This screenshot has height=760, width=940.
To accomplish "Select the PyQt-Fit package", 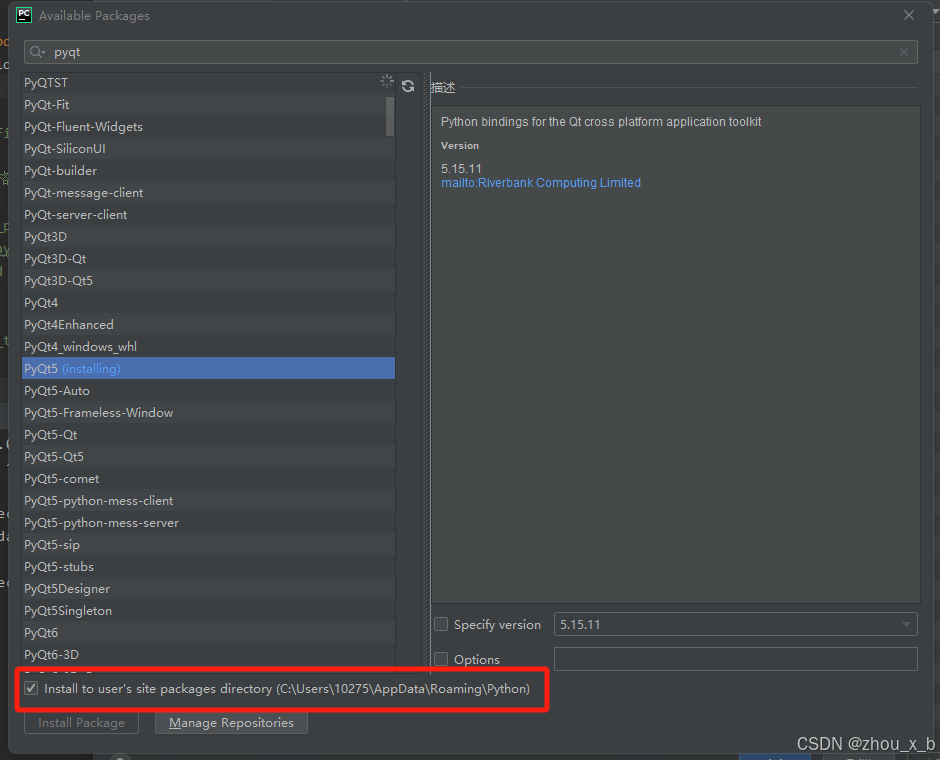I will pyautogui.click(x=208, y=104).
